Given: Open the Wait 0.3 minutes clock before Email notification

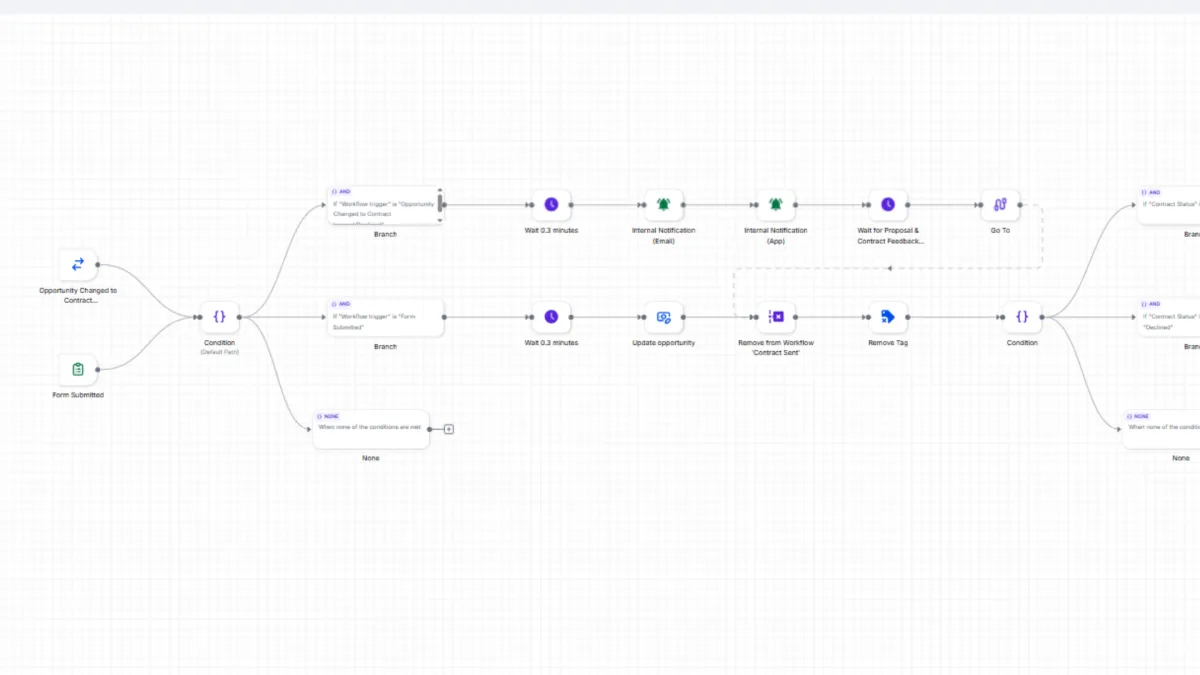Looking at the screenshot, I should point(551,205).
